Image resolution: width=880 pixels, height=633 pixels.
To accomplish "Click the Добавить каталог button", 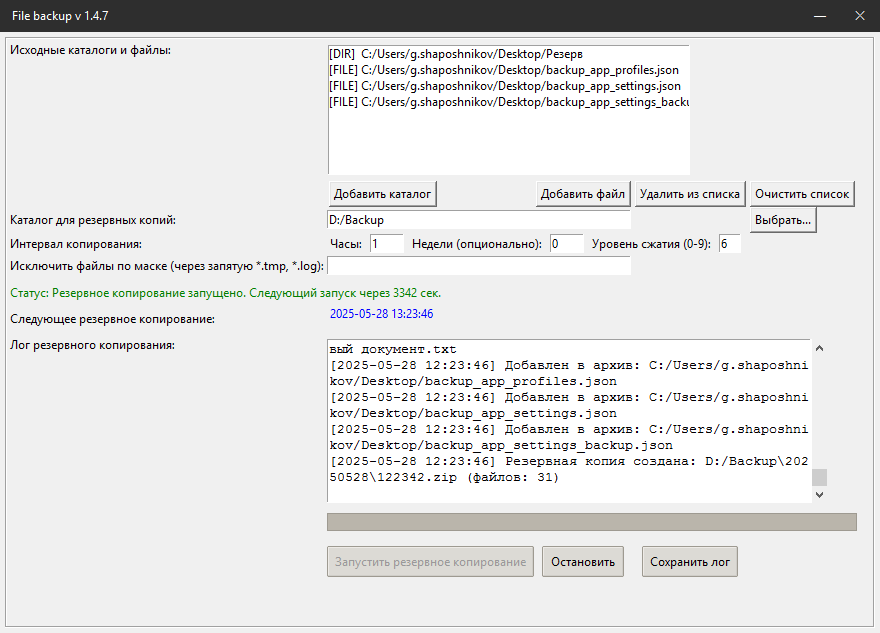I will point(382,194).
